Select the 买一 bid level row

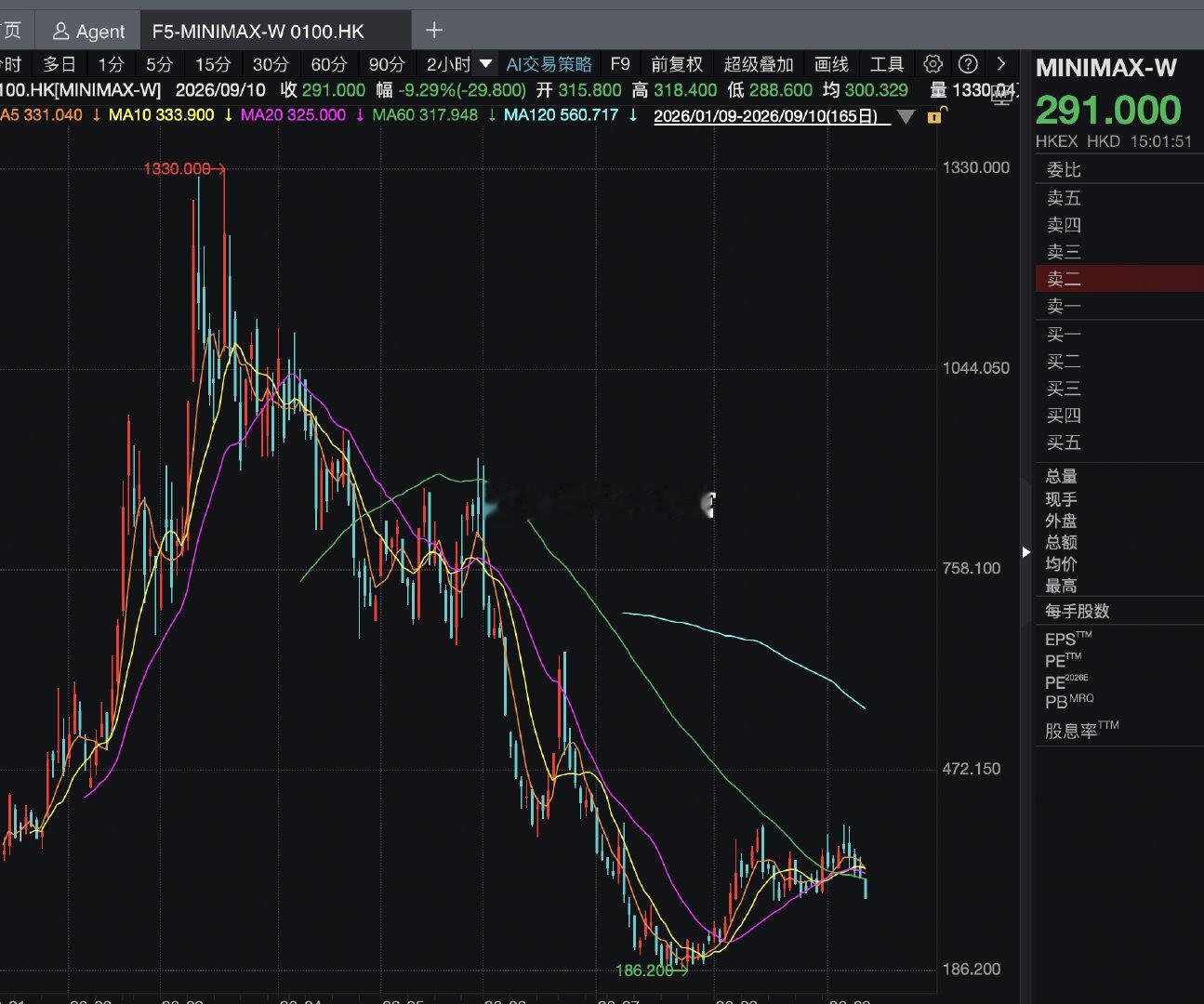click(1118, 335)
